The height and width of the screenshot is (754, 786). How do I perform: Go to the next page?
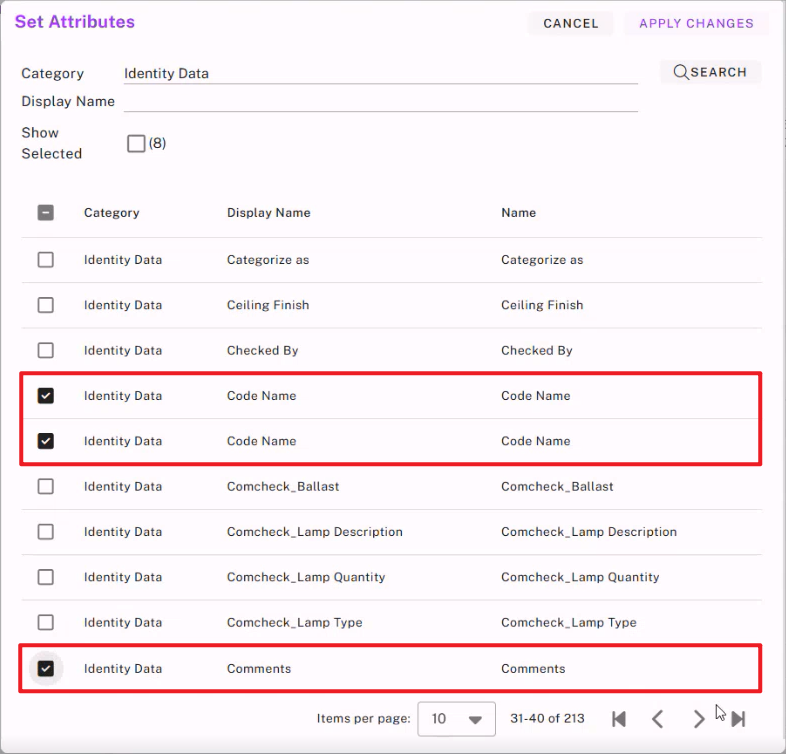[699, 719]
